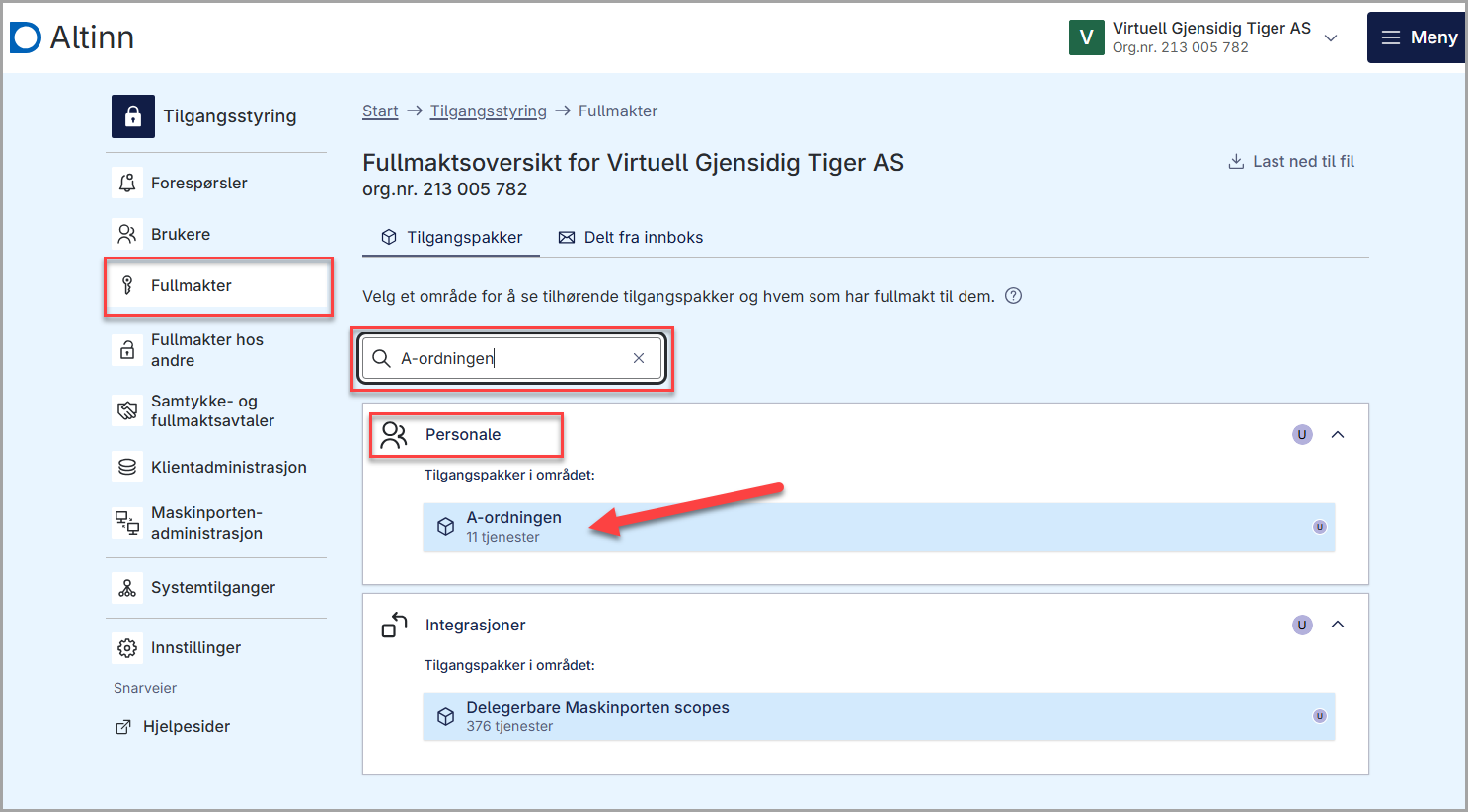Open Samtykke- og fullmaktsavtaler
The image size is (1468, 812).
click(216, 410)
